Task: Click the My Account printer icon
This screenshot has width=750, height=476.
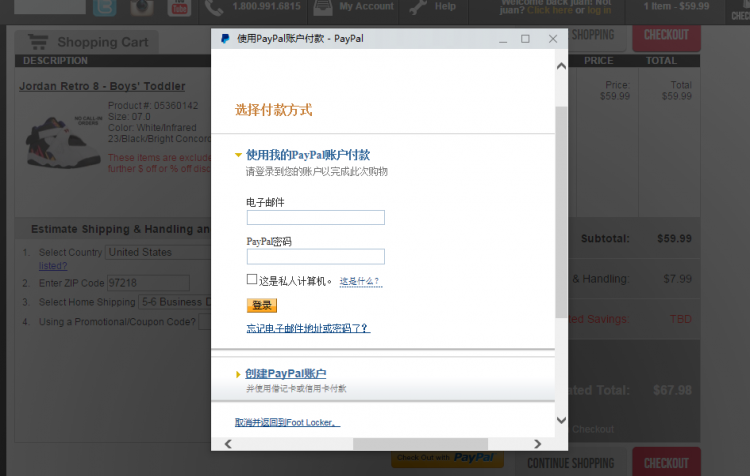Action: (x=323, y=7)
